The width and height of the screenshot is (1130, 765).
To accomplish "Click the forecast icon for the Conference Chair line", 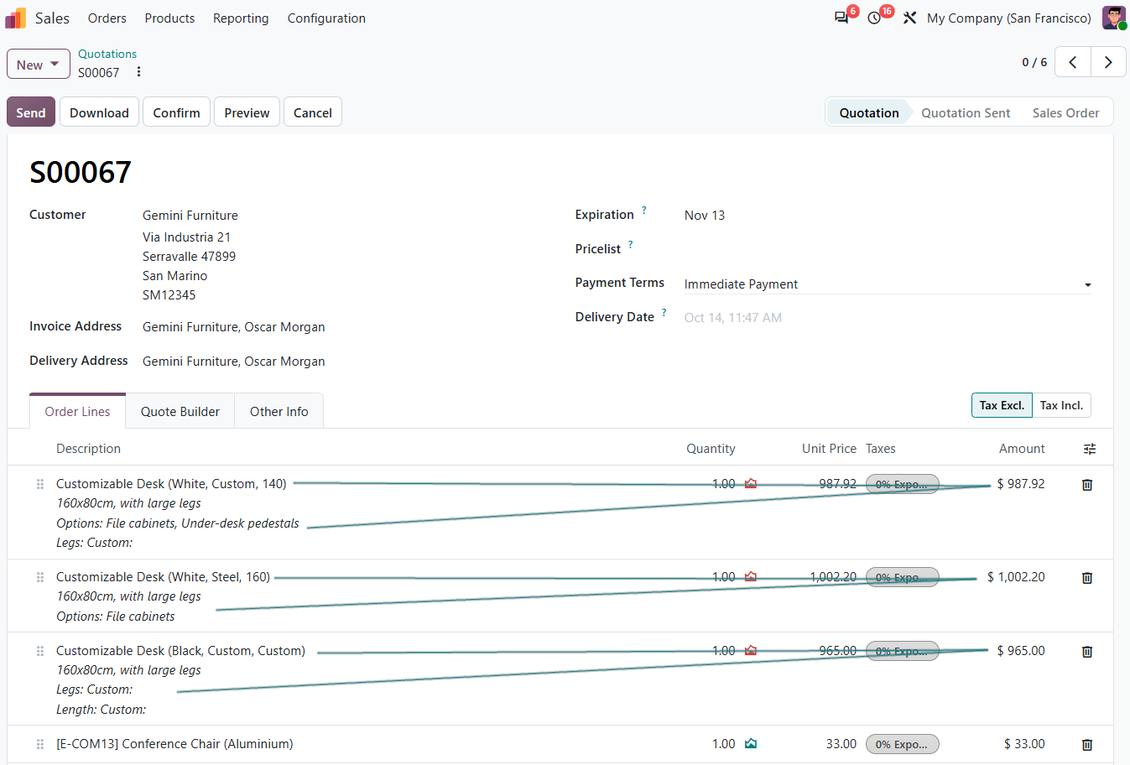I will click(751, 743).
